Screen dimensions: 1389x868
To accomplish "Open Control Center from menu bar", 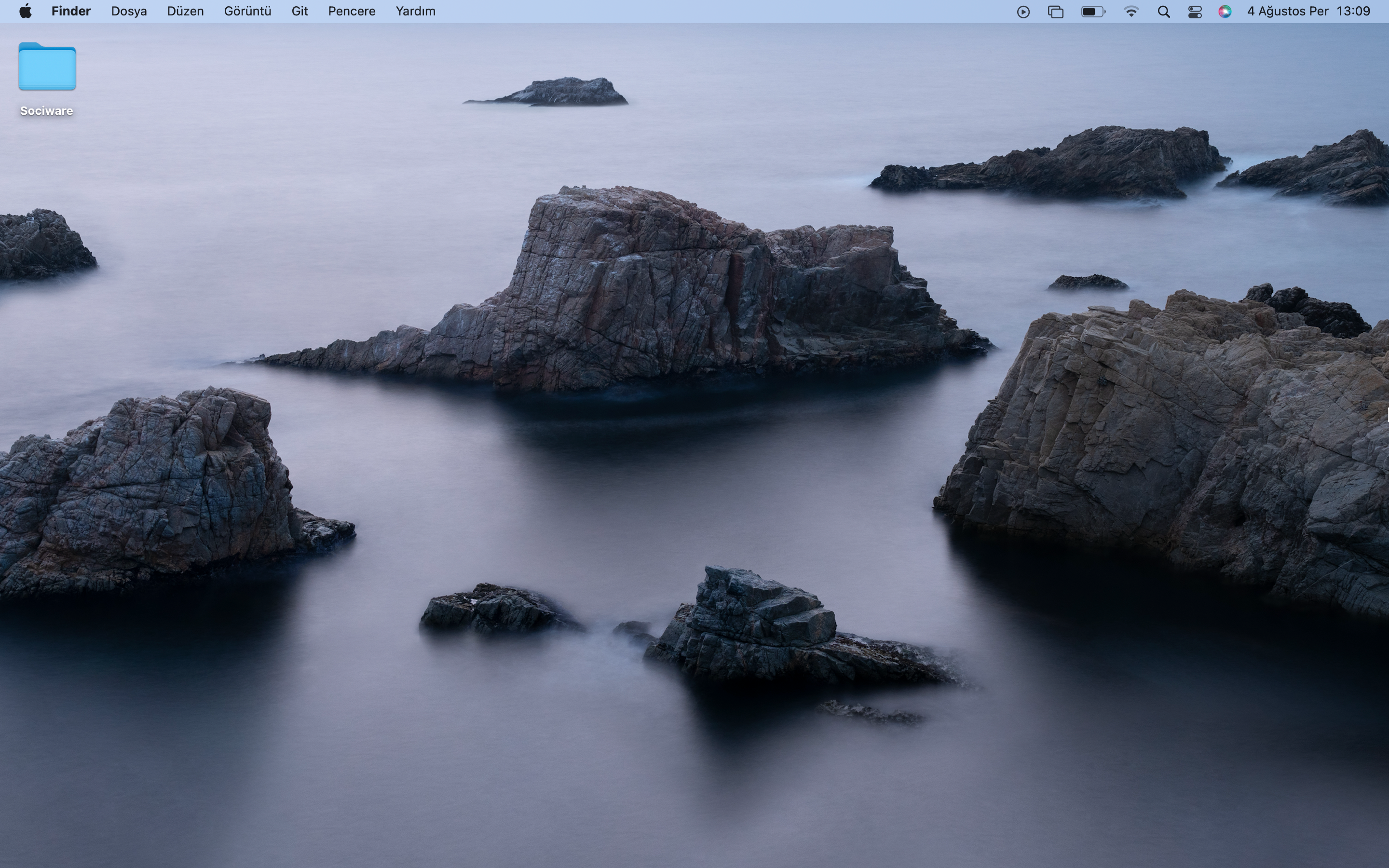I will coord(1195,12).
